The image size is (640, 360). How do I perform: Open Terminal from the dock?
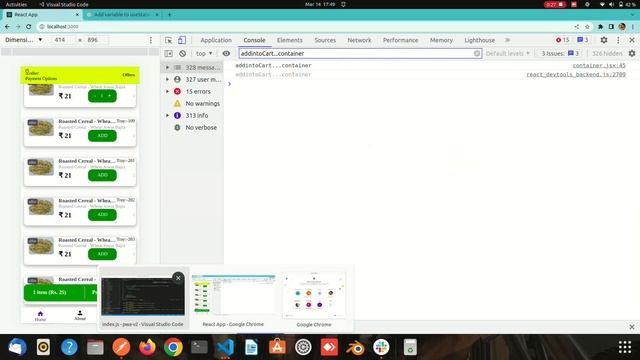point(200,347)
